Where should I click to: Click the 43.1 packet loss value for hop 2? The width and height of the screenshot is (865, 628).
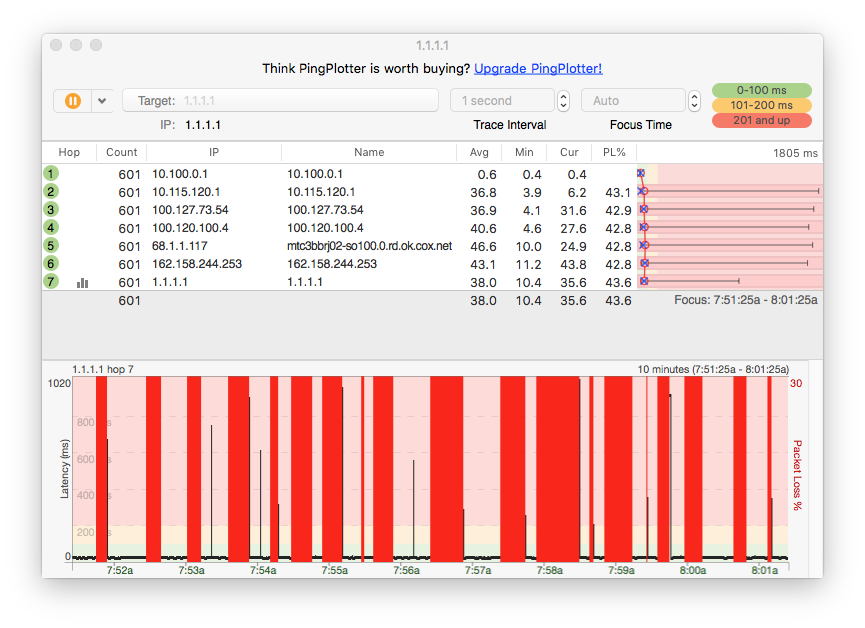pyautogui.click(x=618, y=193)
